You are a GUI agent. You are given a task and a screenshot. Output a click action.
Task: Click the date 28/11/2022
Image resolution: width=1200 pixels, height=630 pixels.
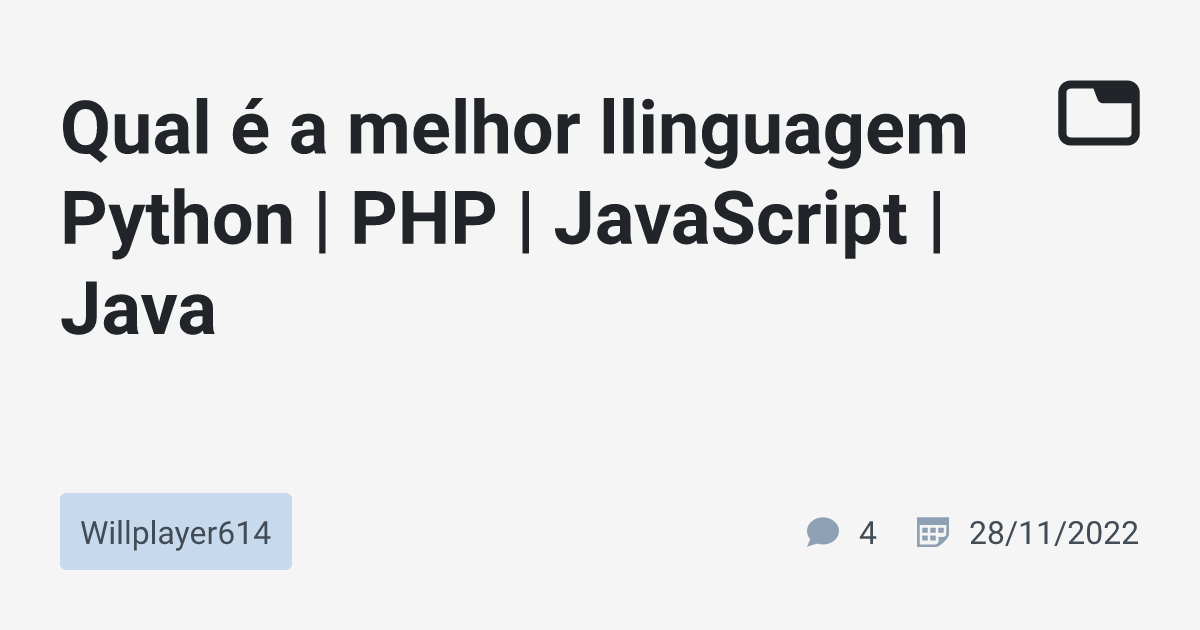(1053, 533)
